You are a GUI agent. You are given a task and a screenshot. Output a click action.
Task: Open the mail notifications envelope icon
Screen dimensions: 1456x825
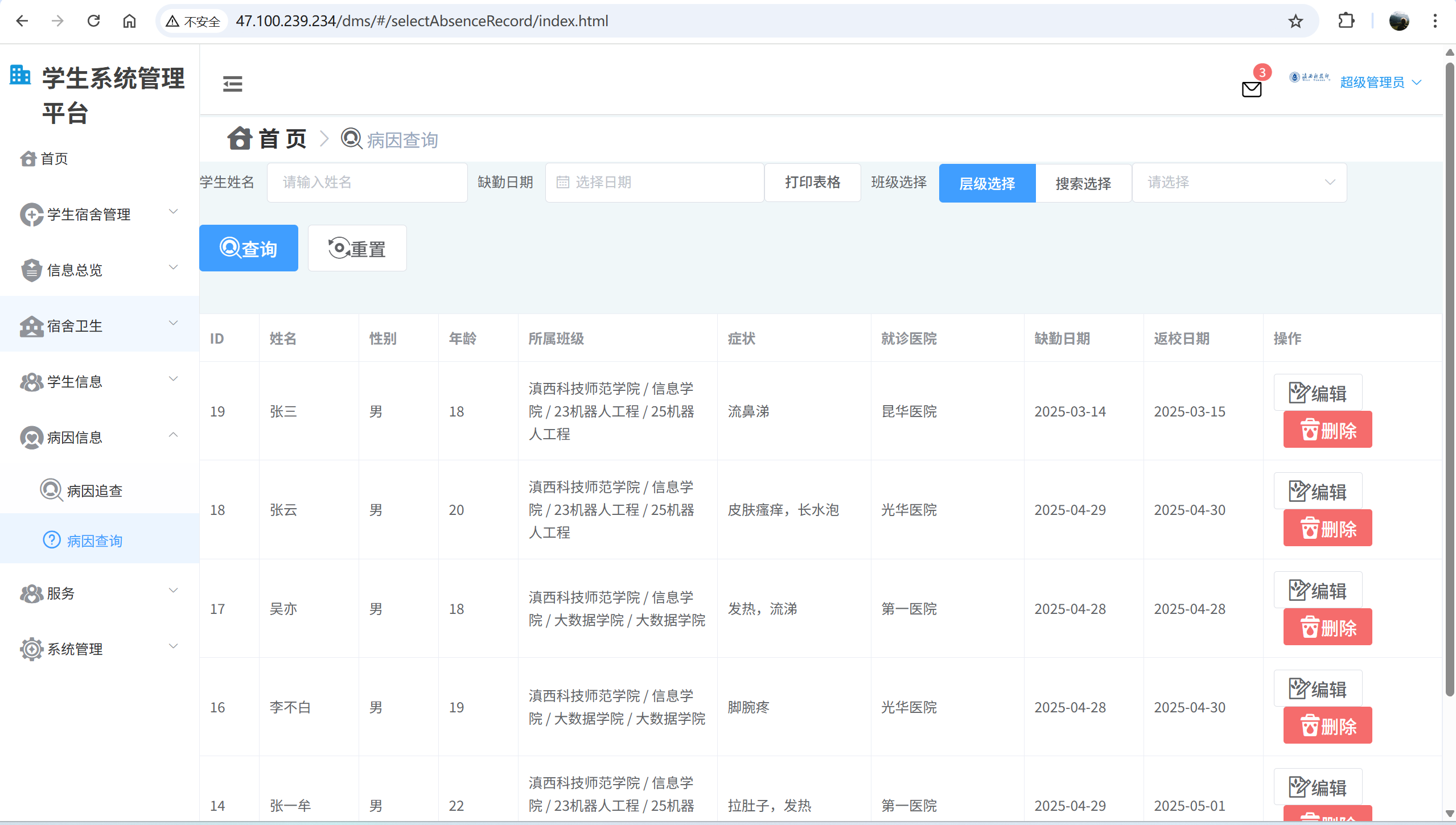1251,89
